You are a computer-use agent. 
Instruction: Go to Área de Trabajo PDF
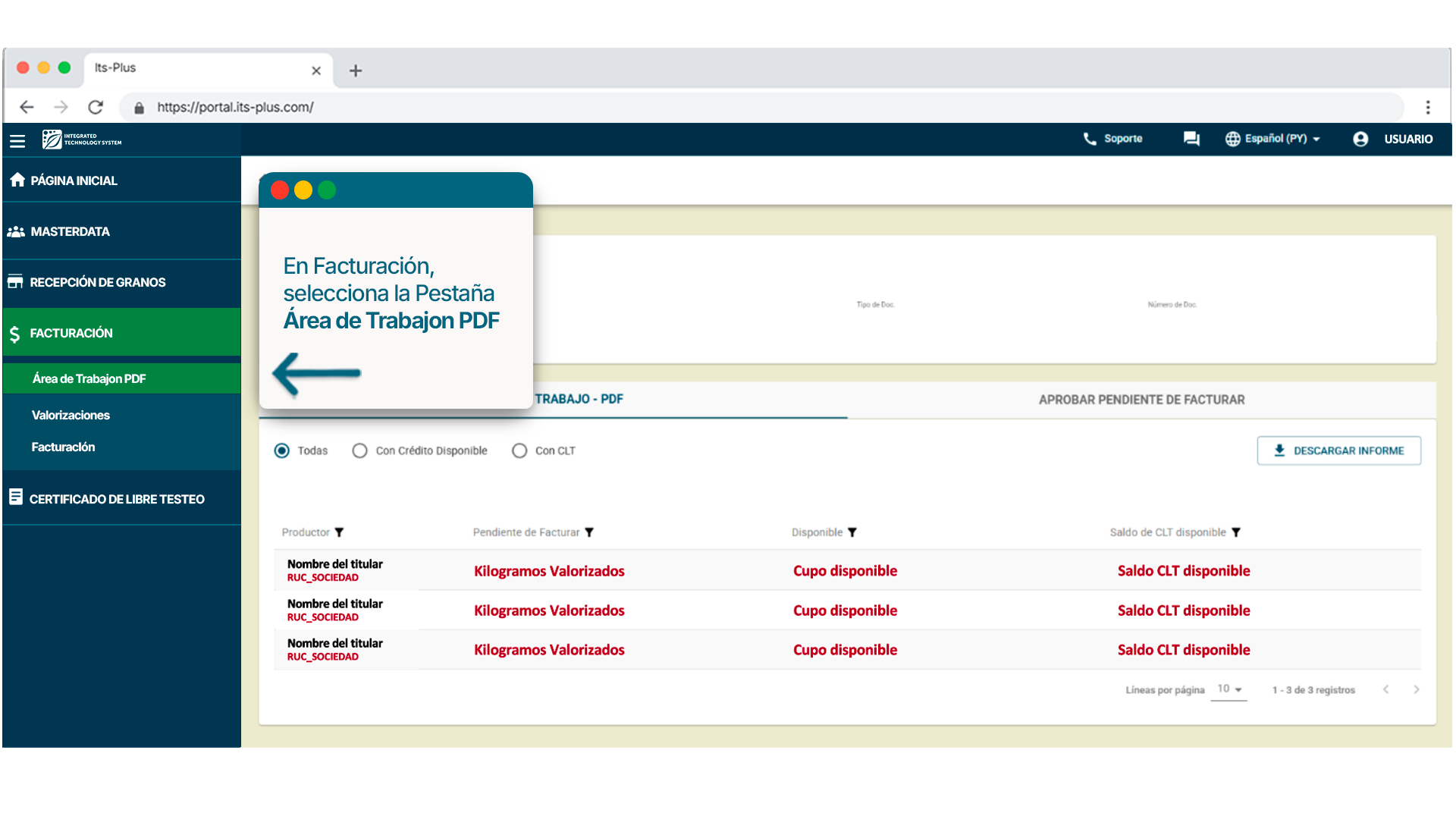click(89, 378)
